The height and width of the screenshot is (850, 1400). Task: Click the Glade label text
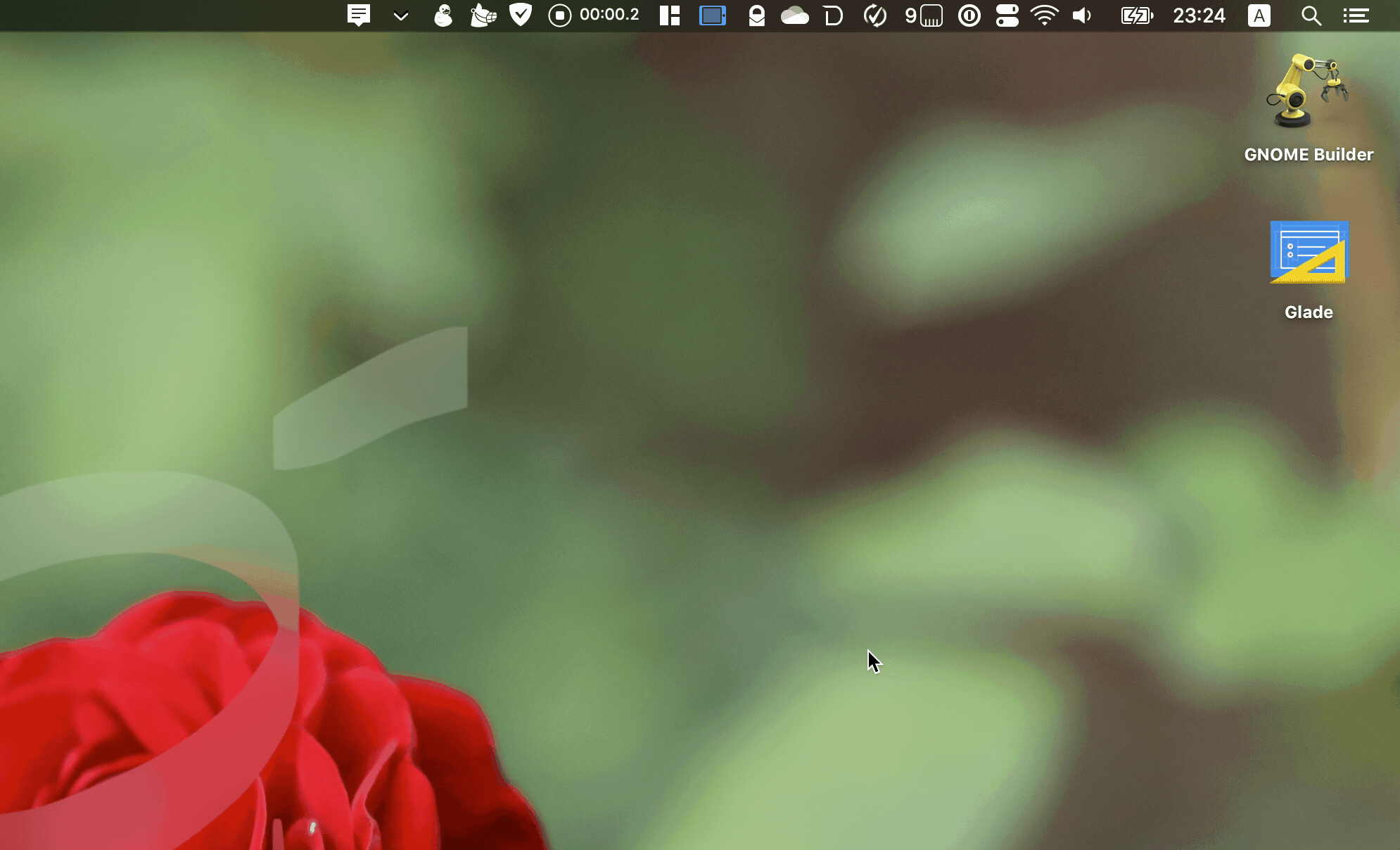click(x=1309, y=312)
